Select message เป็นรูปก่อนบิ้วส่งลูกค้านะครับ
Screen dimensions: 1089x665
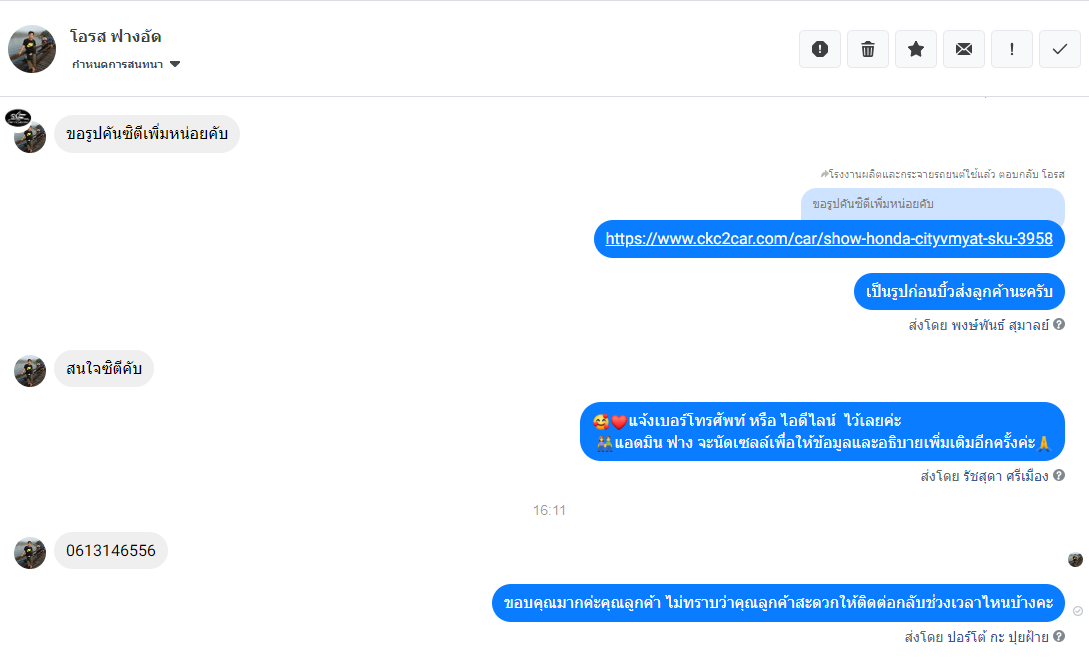click(x=959, y=292)
